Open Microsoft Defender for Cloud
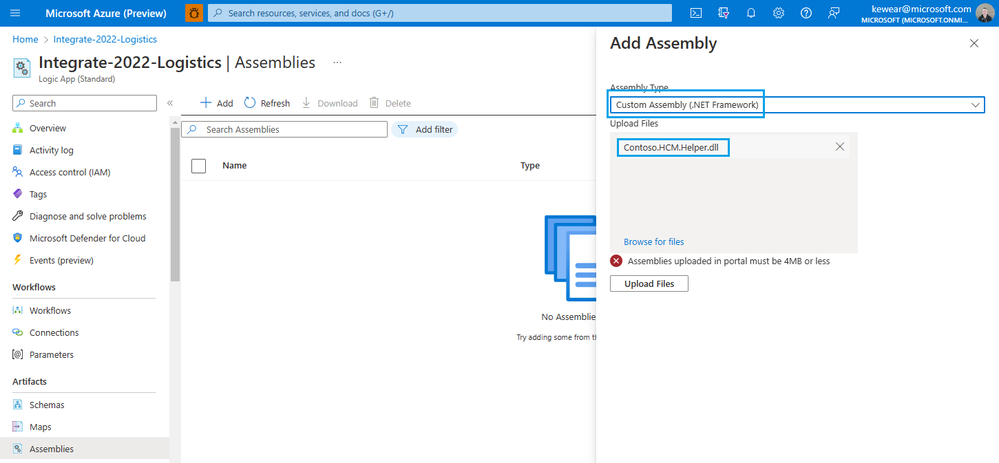The width and height of the screenshot is (999, 463). click(85, 238)
